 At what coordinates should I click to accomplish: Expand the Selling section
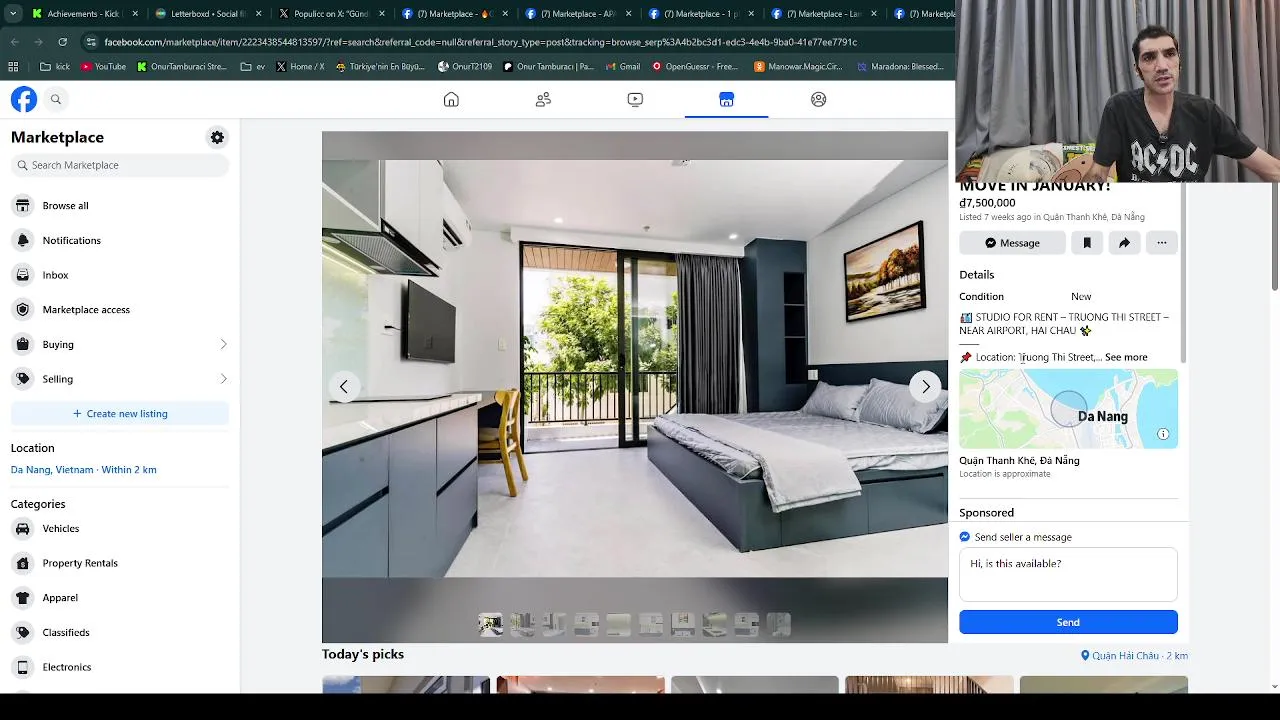coord(120,379)
